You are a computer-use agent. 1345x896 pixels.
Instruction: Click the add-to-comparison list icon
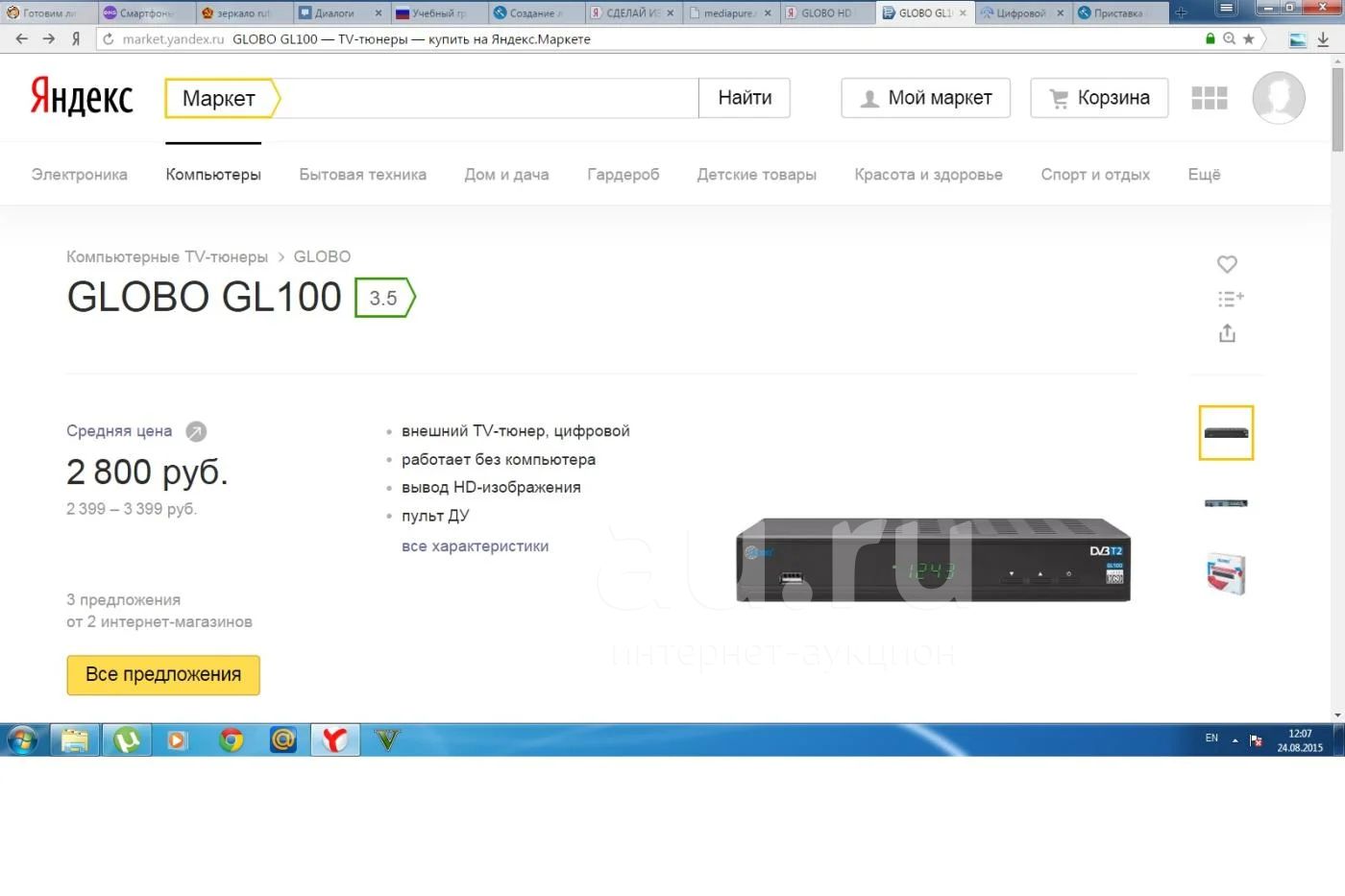pyautogui.click(x=1230, y=299)
